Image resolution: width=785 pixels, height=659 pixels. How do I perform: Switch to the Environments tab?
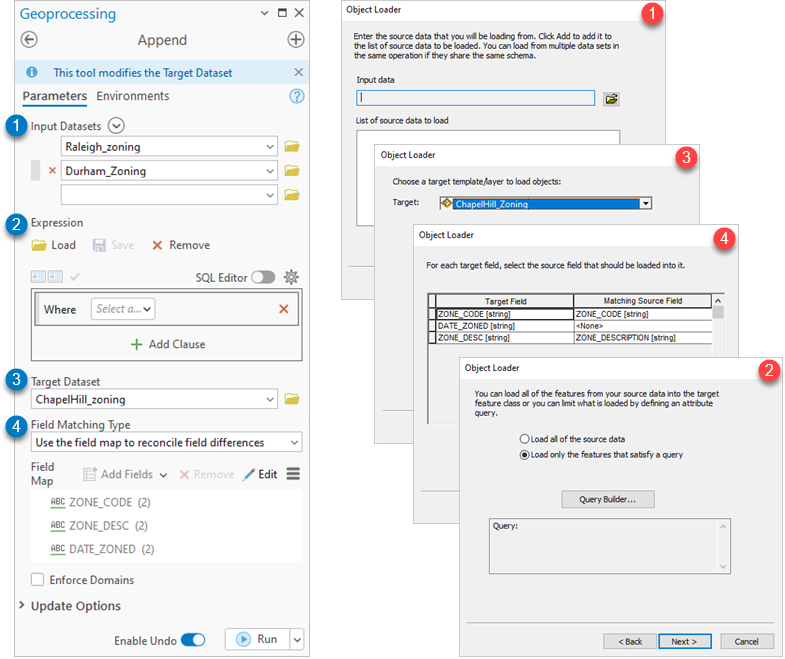133,96
